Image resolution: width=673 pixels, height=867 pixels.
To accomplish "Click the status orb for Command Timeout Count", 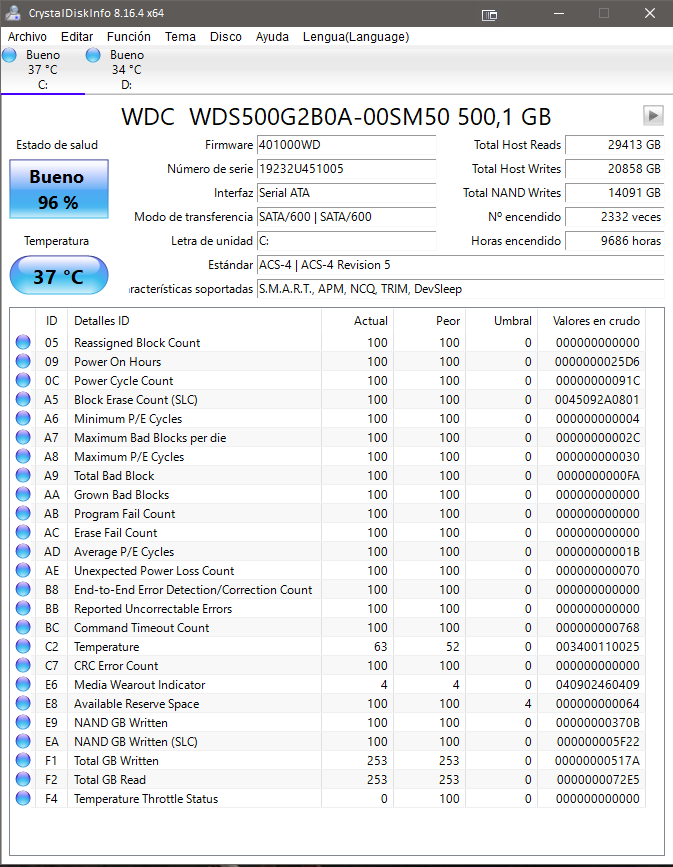I will pyautogui.click(x=23, y=628).
